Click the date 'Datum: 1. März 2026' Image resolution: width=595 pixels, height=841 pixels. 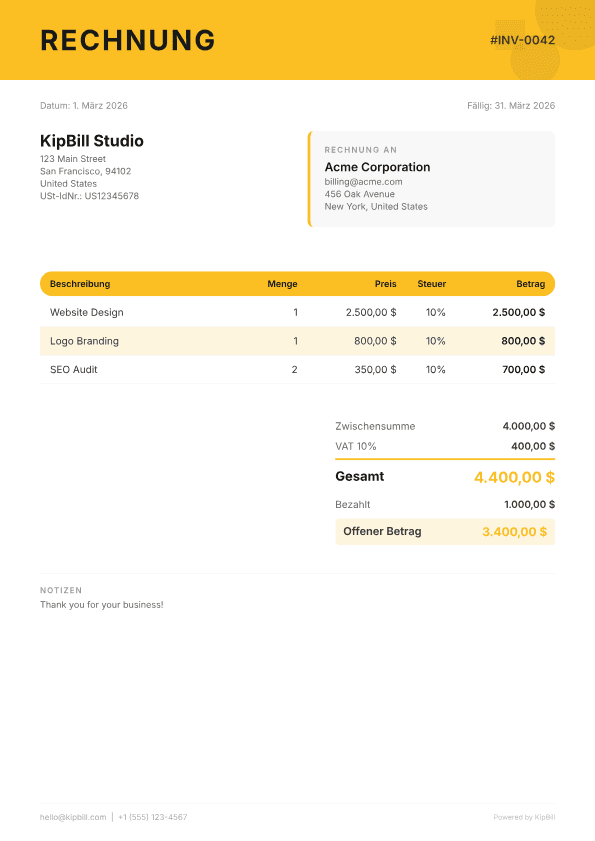tap(84, 106)
